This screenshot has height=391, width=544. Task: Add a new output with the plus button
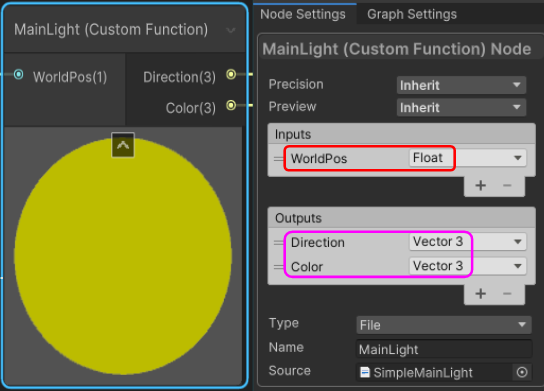(x=481, y=294)
